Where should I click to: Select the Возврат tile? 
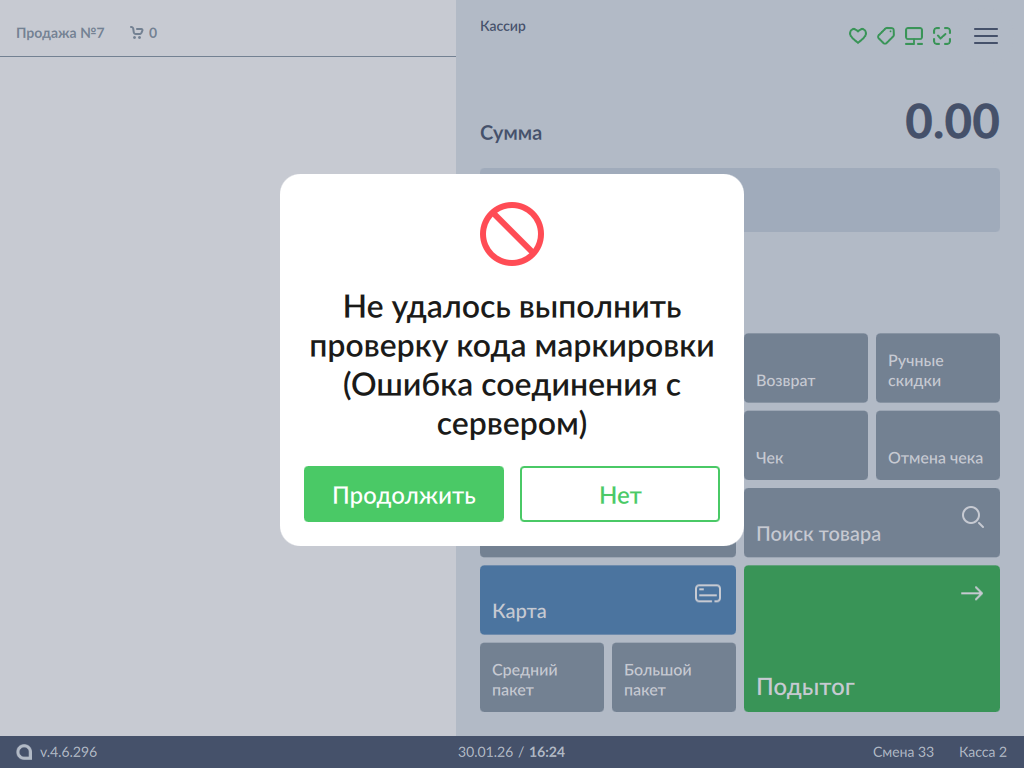806,368
